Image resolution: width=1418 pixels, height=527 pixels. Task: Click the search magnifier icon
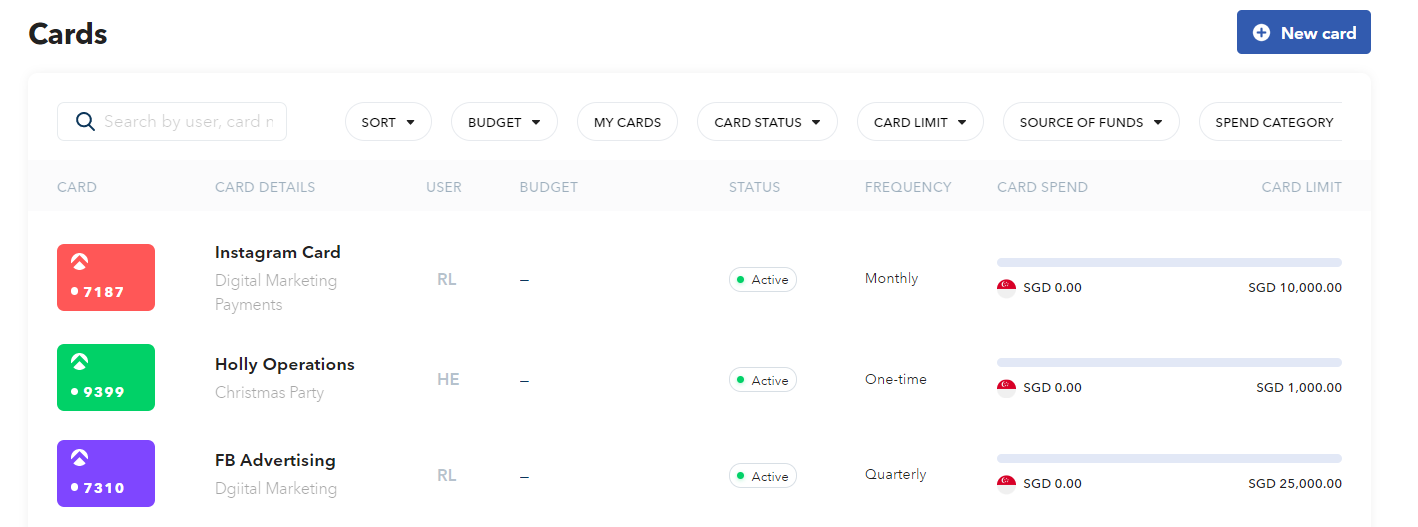click(x=86, y=122)
